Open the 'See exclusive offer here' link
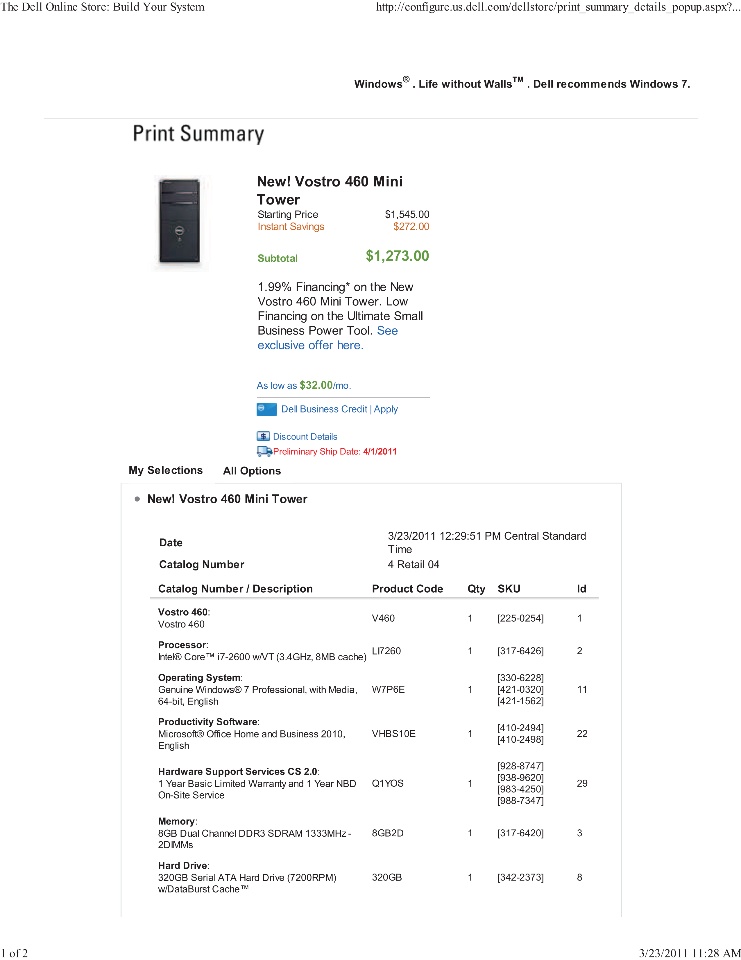741x960 pixels. pos(328,338)
